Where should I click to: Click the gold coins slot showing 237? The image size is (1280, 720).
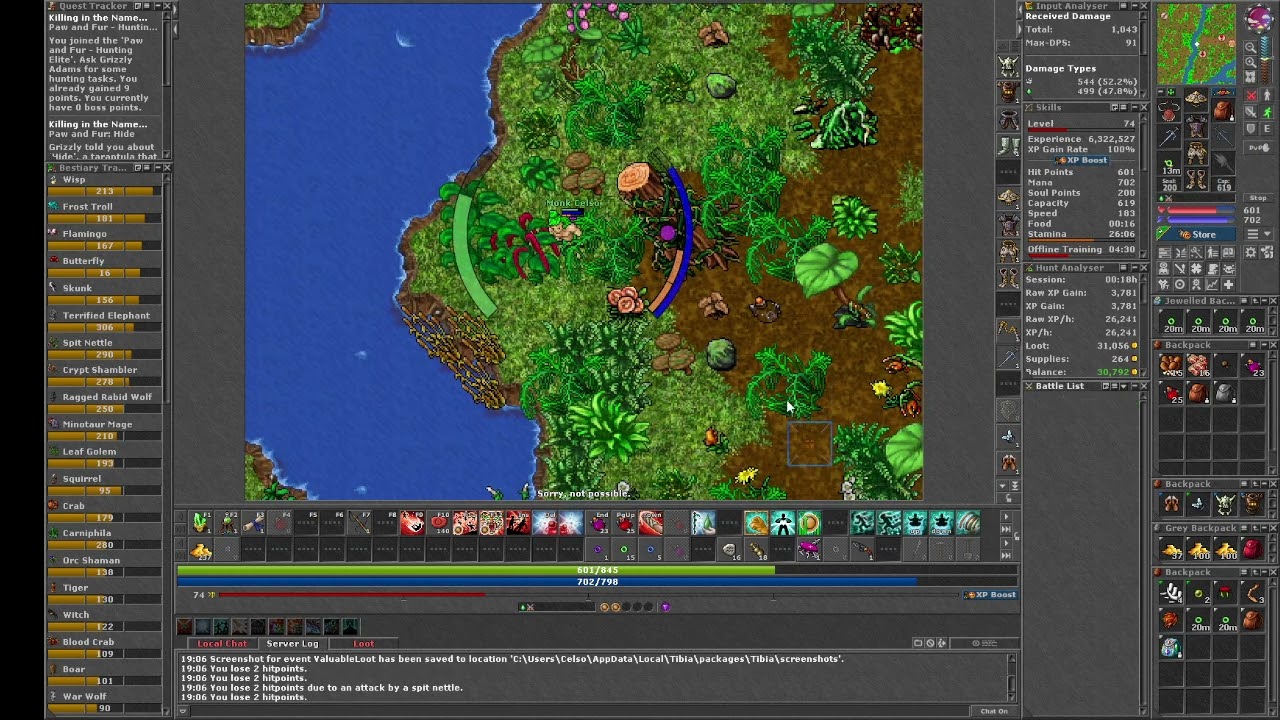pyautogui.click(x=201, y=549)
